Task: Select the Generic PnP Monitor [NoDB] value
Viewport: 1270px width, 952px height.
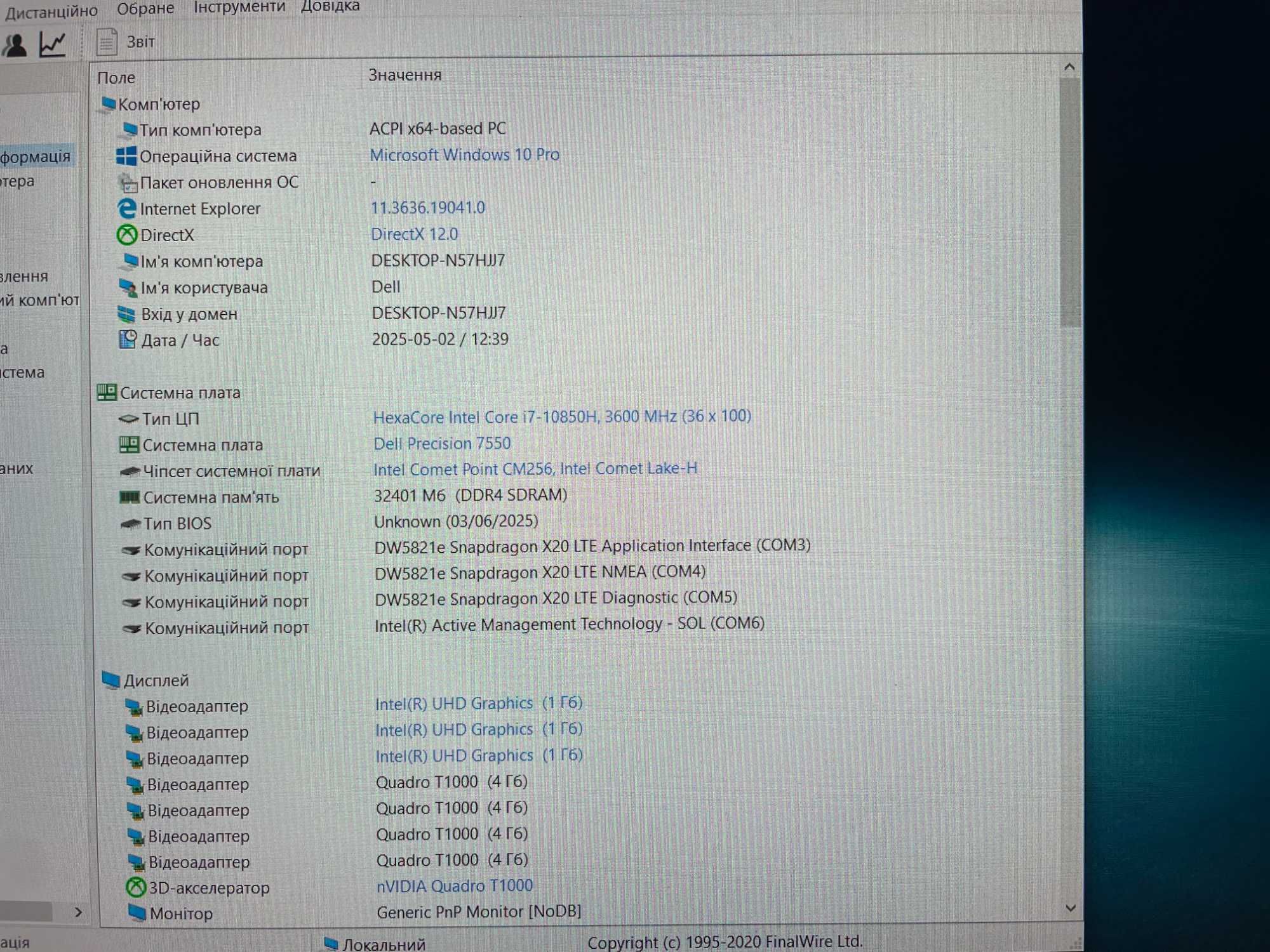Action: coord(479,912)
